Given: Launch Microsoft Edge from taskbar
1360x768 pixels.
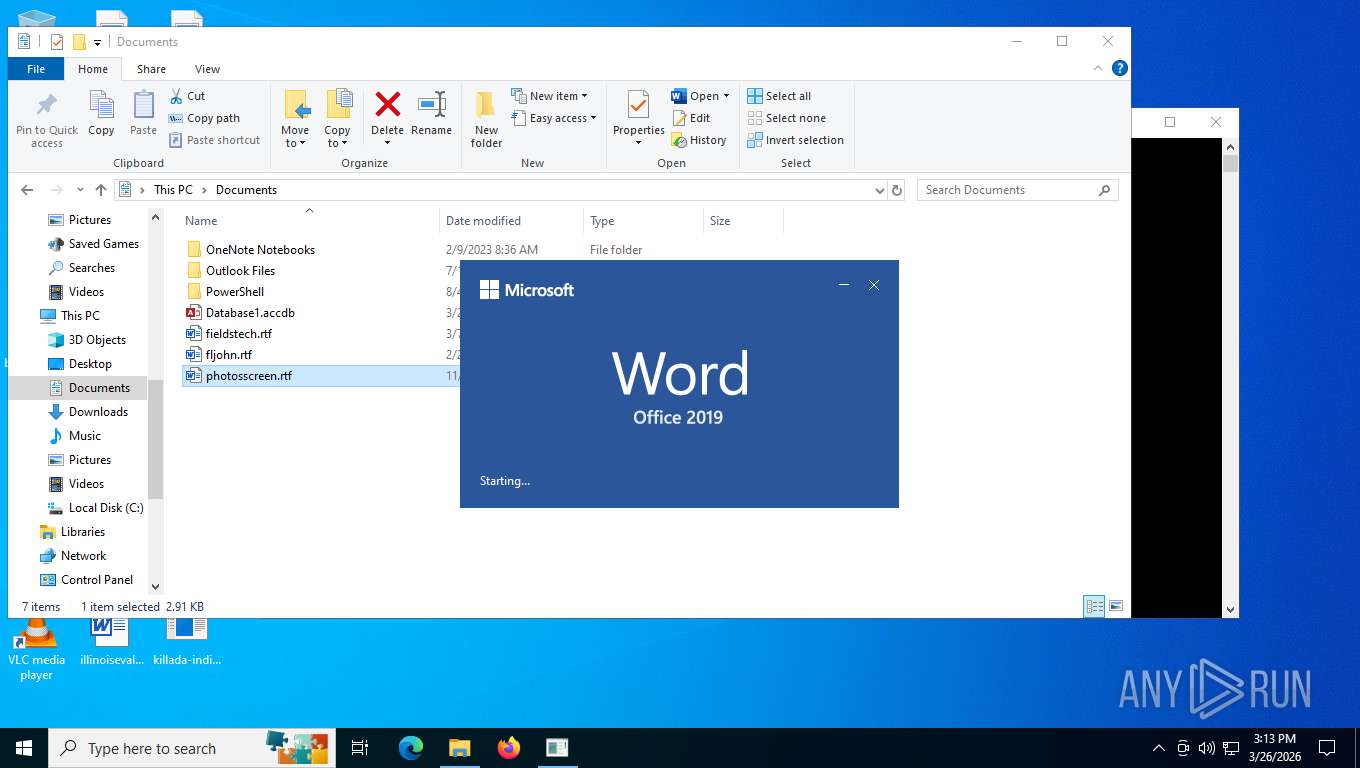Looking at the screenshot, I should [x=411, y=748].
